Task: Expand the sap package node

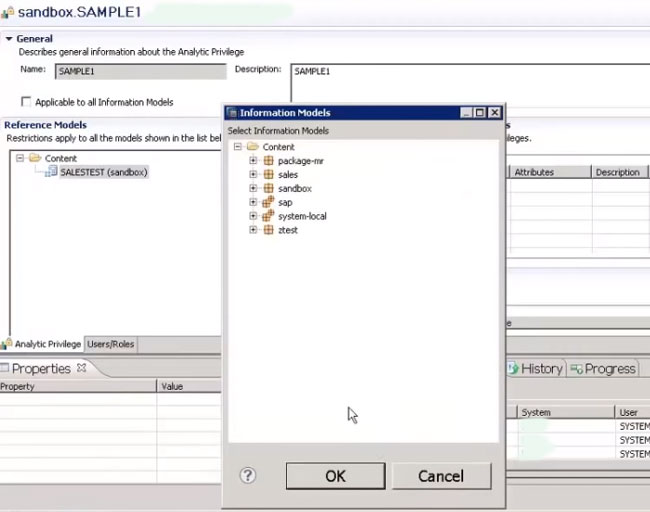Action: click(x=253, y=202)
